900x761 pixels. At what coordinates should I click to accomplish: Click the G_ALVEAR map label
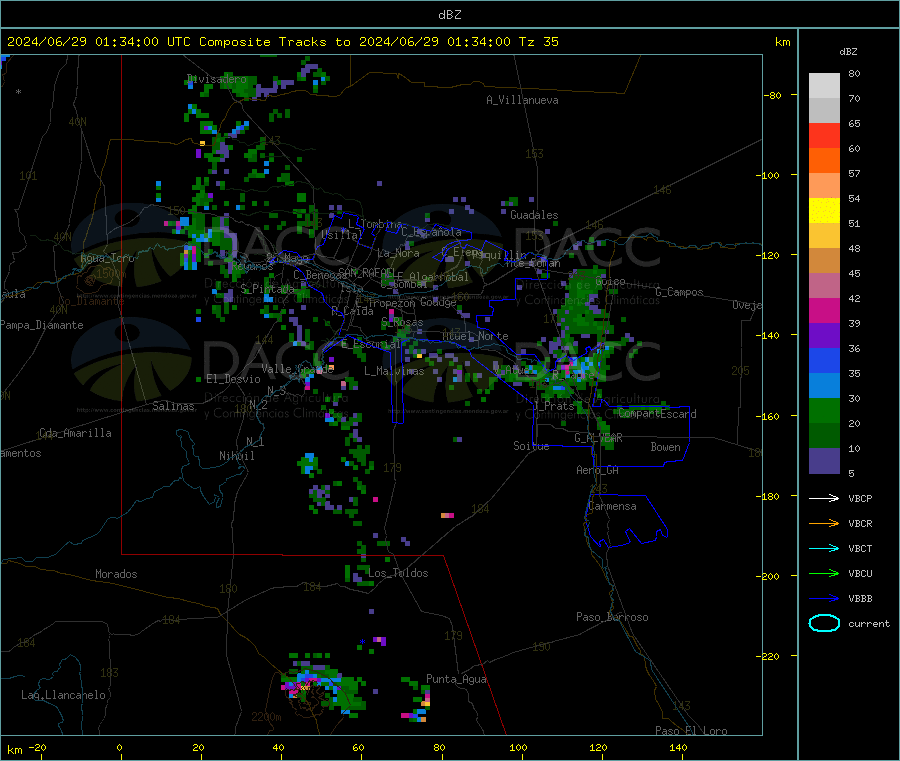(x=598, y=438)
